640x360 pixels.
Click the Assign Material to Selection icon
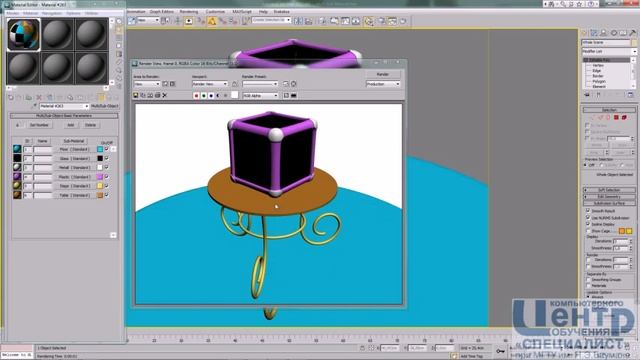click(x=29, y=98)
